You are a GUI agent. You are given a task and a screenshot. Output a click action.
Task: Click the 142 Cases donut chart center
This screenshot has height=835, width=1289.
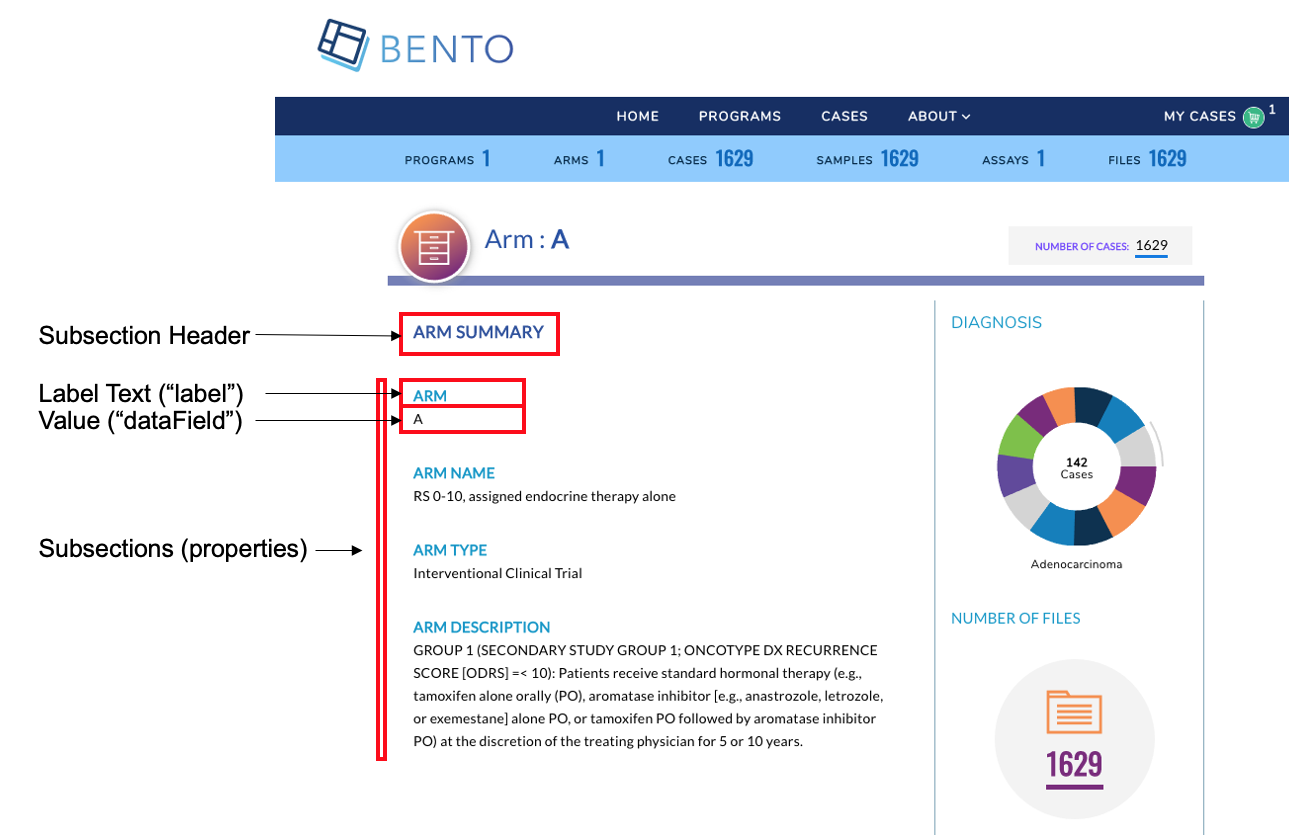point(1076,467)
